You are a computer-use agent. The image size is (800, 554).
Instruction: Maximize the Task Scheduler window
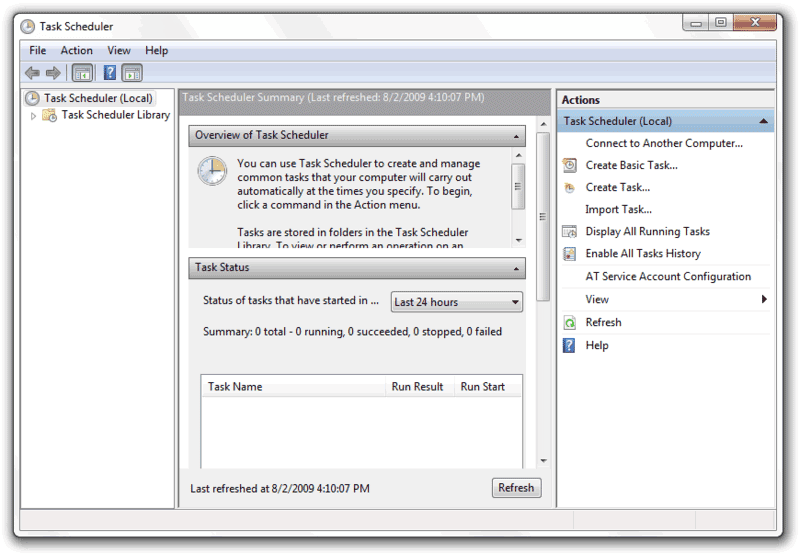click(720, 22)
